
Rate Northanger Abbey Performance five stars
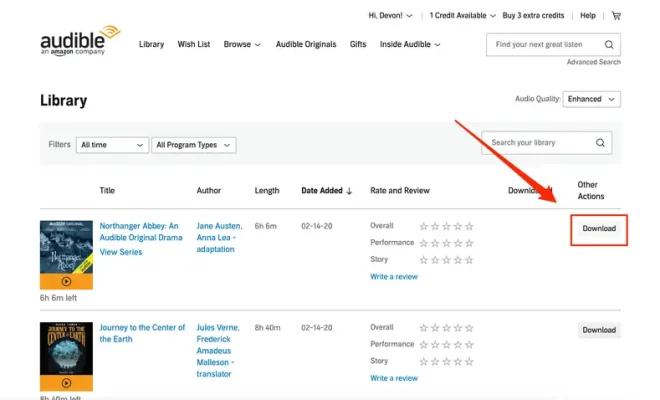(x=469, y=243)
